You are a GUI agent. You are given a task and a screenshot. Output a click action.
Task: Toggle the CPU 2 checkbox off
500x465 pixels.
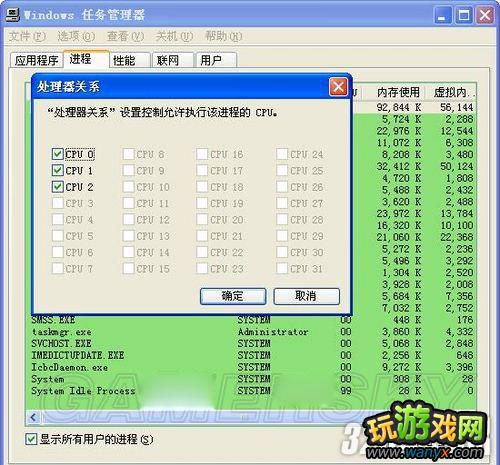tap(57, 187)
